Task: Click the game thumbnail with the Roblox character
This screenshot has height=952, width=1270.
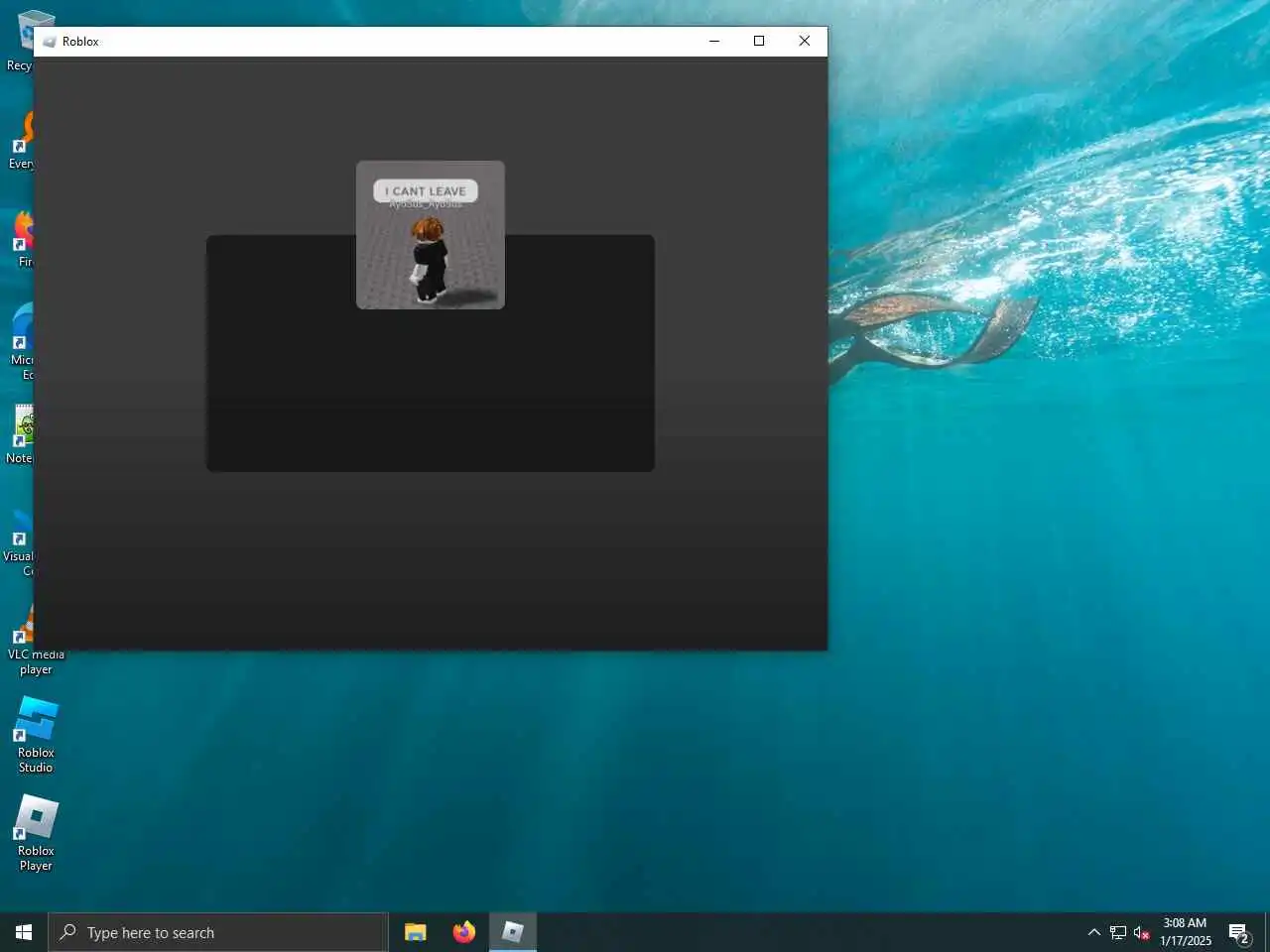Action: click(x=431, y=235)
